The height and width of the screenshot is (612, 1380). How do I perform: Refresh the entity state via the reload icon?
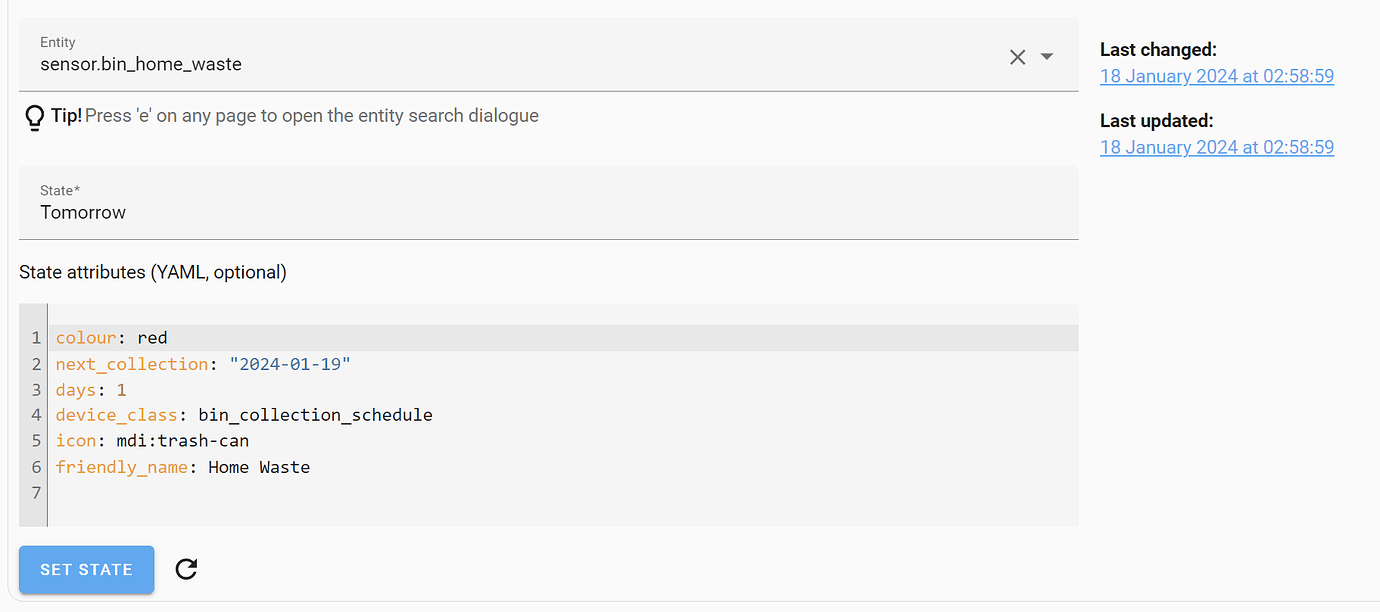(x=186, y=569)
